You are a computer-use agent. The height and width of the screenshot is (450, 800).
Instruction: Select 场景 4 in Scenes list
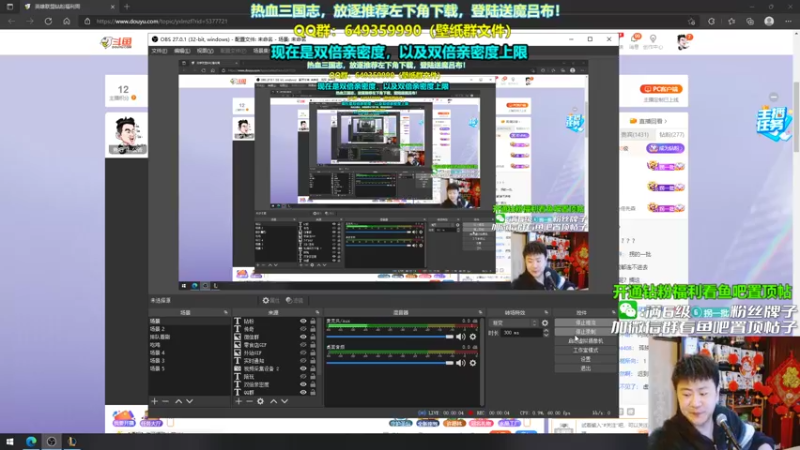click(189, 353)
